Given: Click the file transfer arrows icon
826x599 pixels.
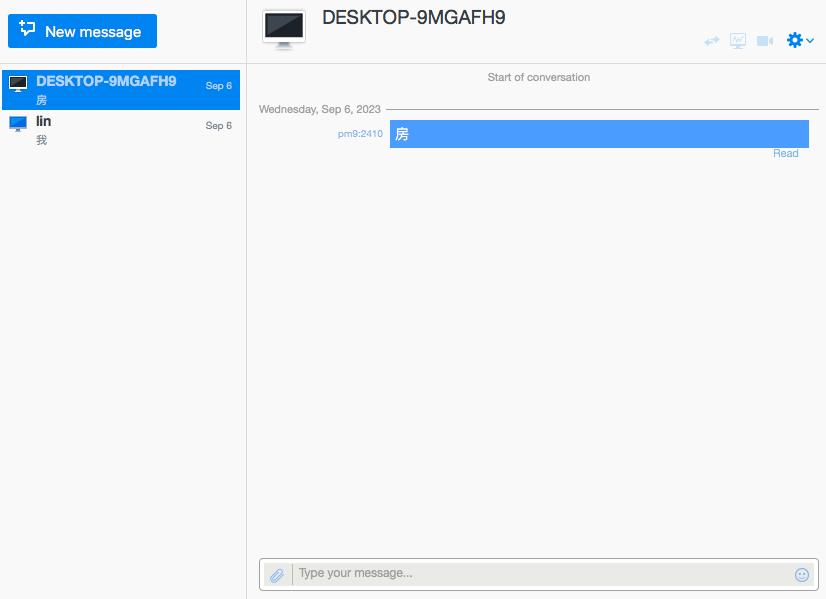Looking at the screenshot, I should [x=712, y=41].
